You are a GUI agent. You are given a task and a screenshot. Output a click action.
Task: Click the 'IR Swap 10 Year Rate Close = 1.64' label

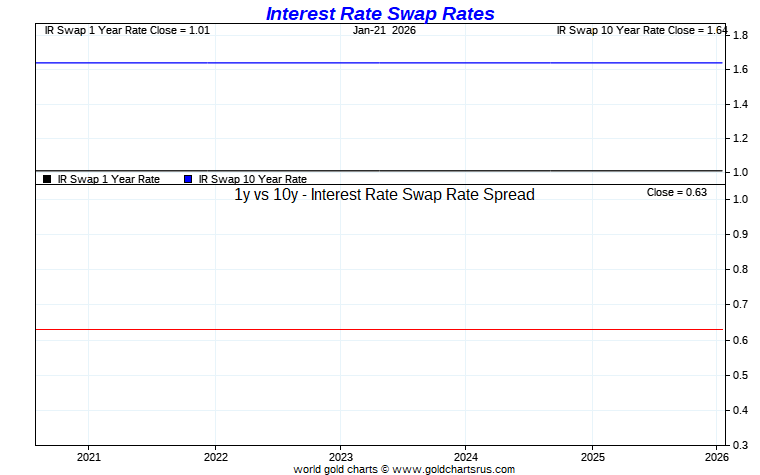pos(642,30)
